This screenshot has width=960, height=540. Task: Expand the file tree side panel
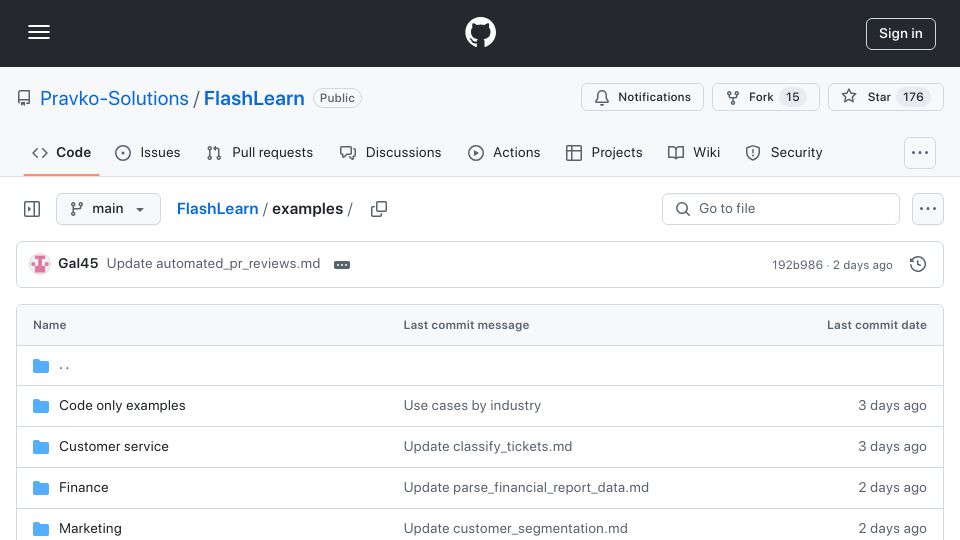32,209
